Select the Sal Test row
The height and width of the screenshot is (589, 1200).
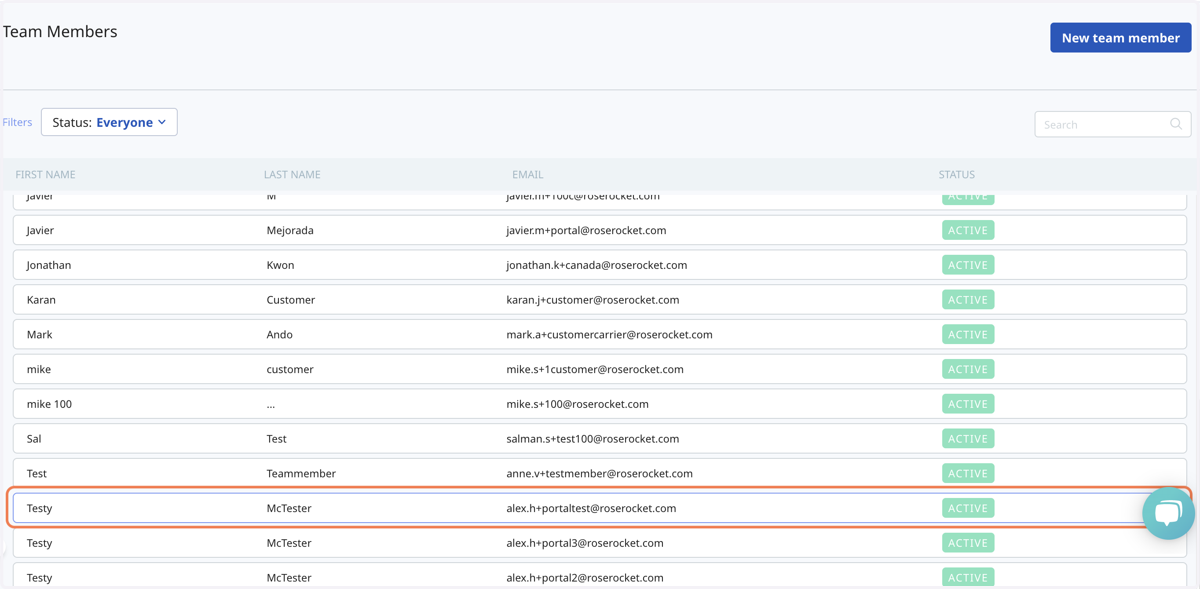point(600,439)
